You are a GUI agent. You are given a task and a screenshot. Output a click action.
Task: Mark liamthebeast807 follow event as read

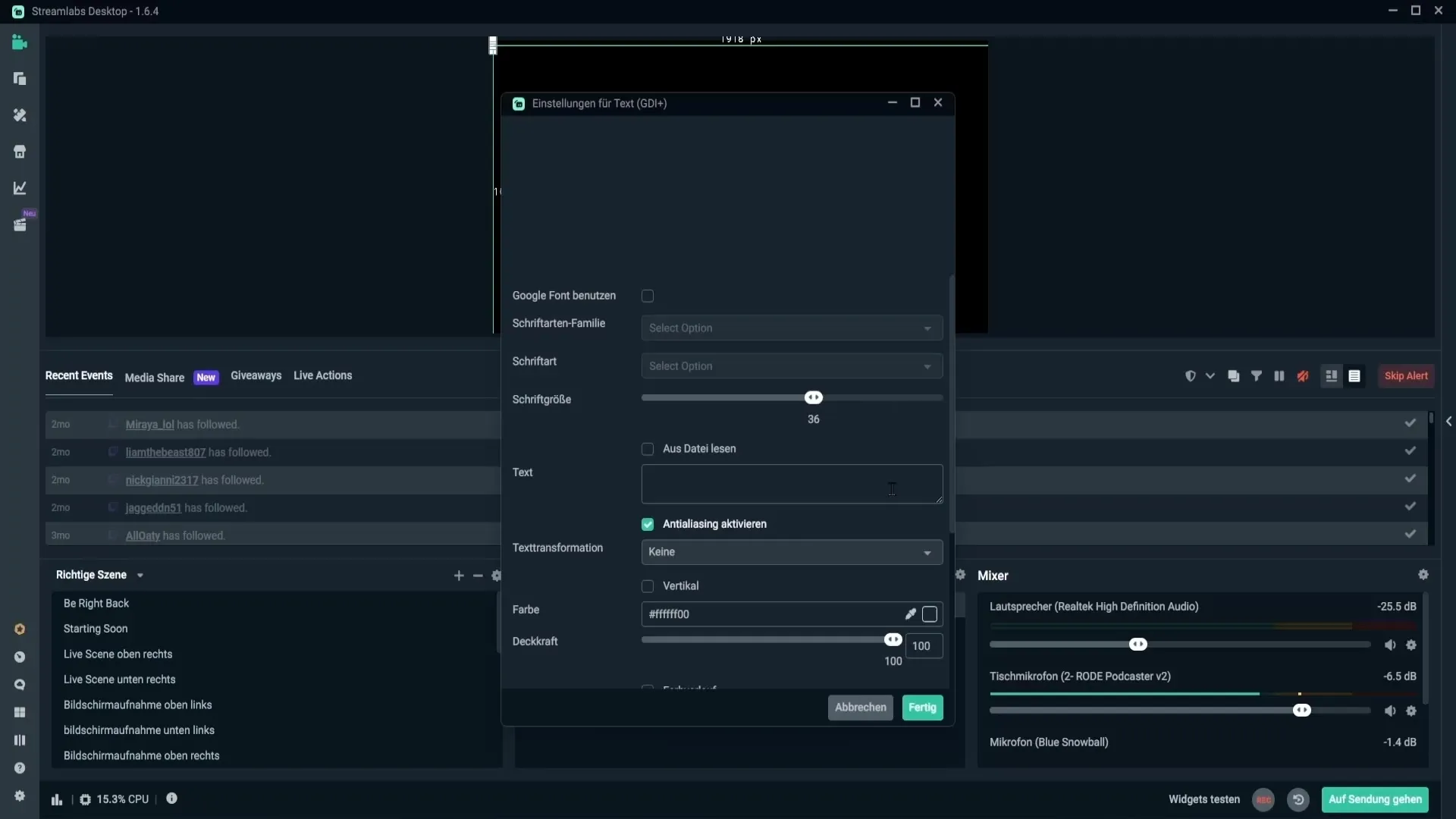(x=1410, y=451)
